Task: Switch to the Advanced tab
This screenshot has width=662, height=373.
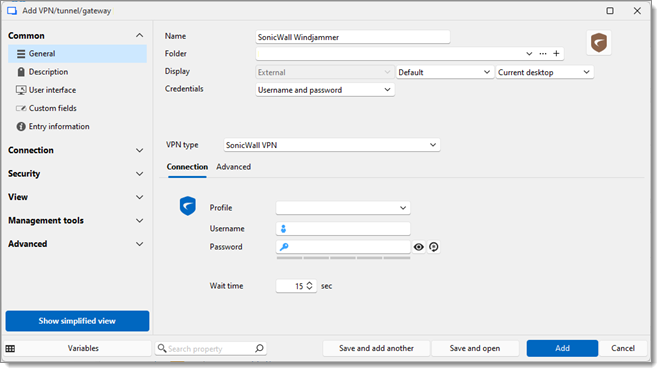Action: 233,167
